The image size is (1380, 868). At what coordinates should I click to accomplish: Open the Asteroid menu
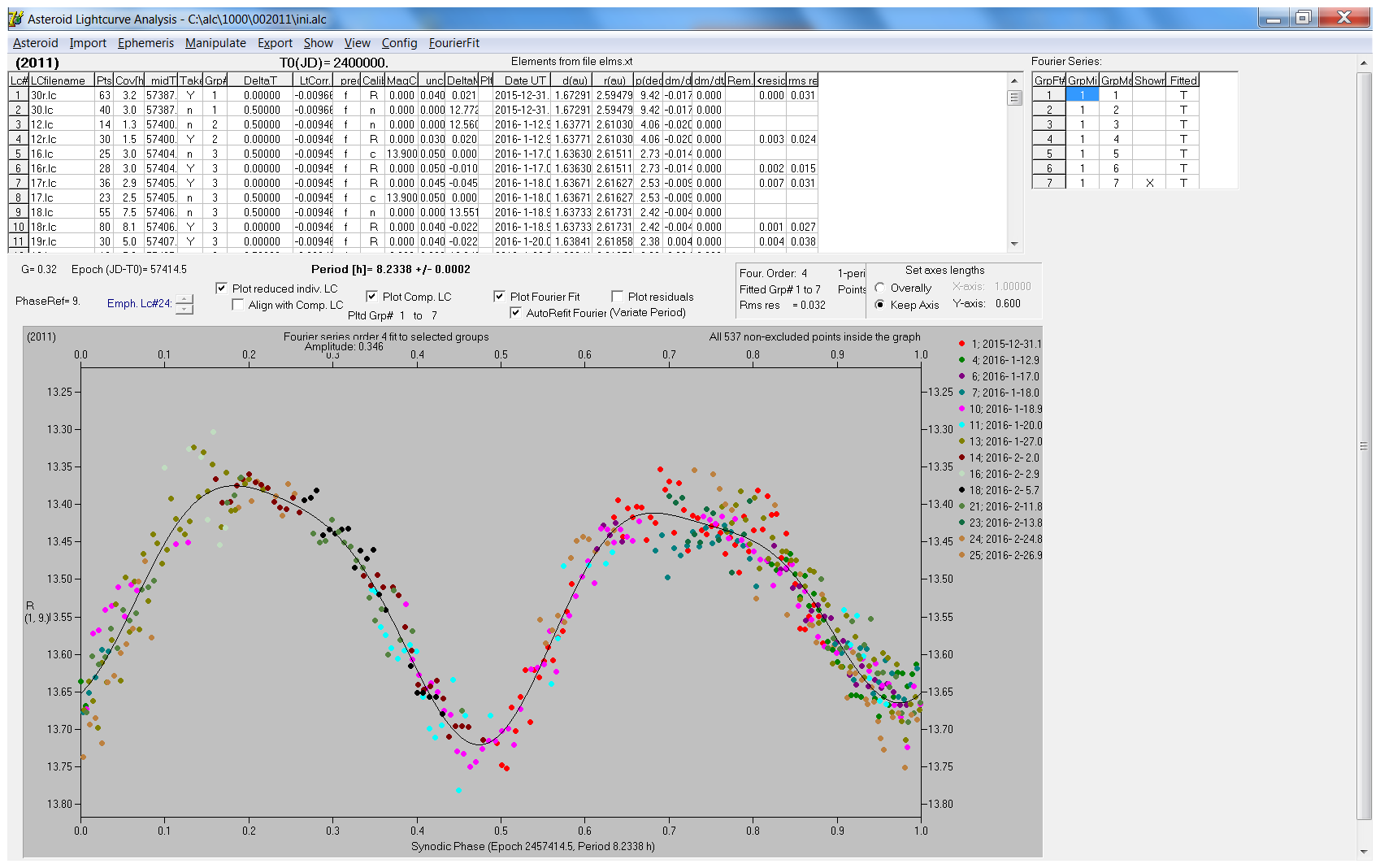click(36, 43)
